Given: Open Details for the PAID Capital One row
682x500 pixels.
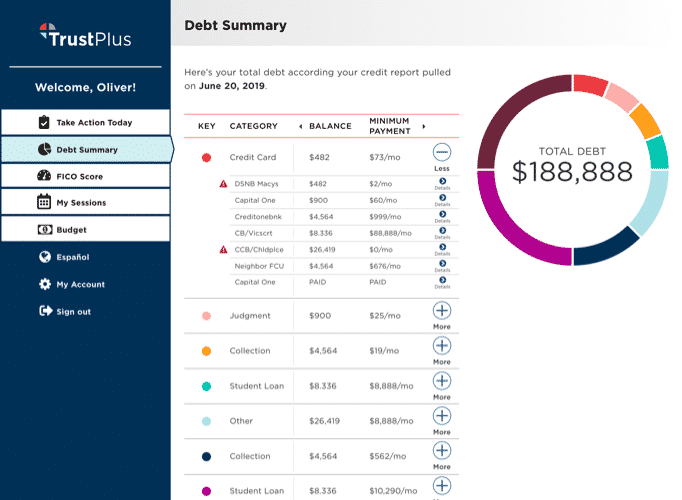Looking at the screenshot, I should tap(442, 282).
